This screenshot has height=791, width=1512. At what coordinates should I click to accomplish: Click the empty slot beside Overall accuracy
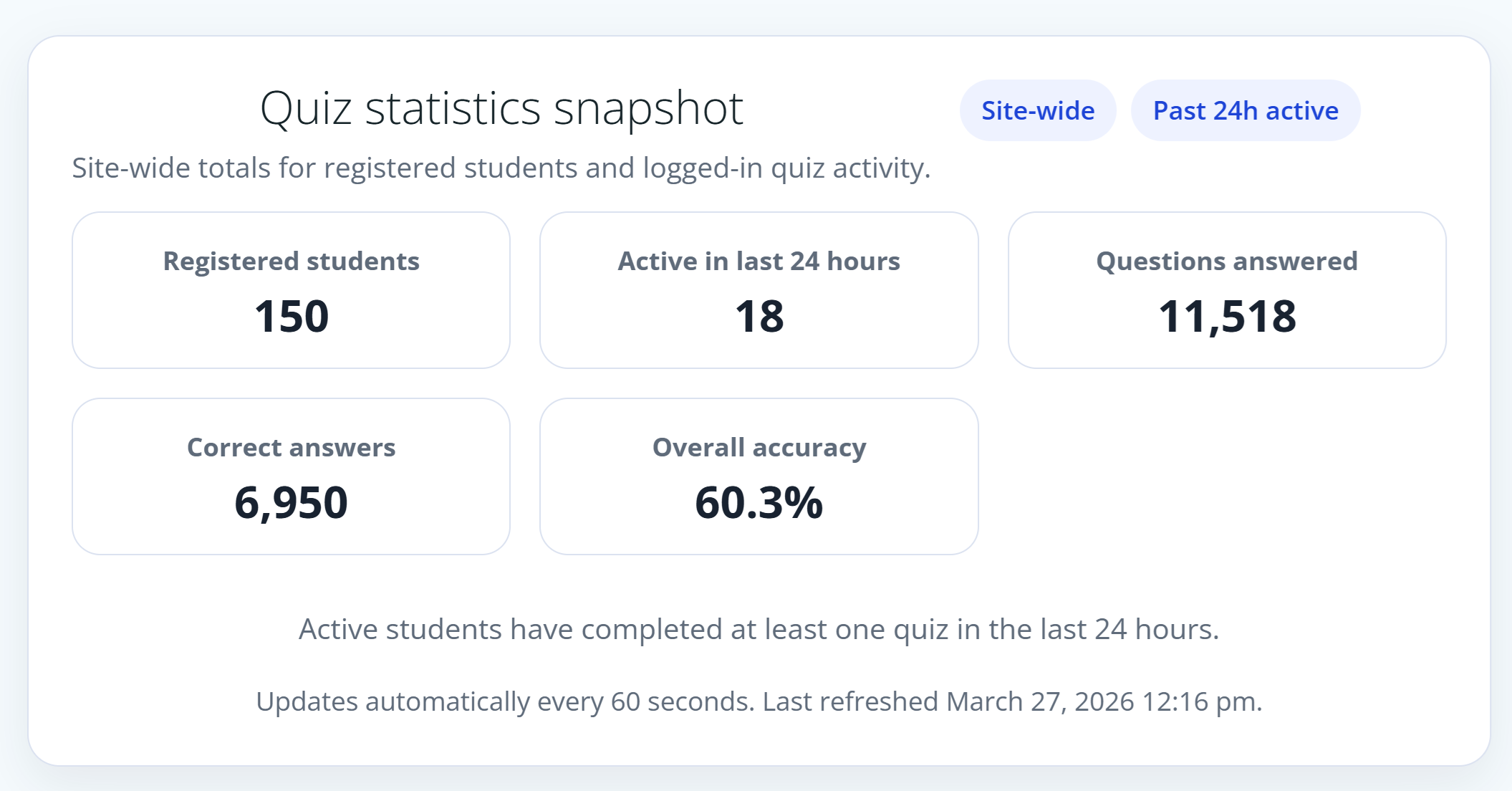[1226, 476]
